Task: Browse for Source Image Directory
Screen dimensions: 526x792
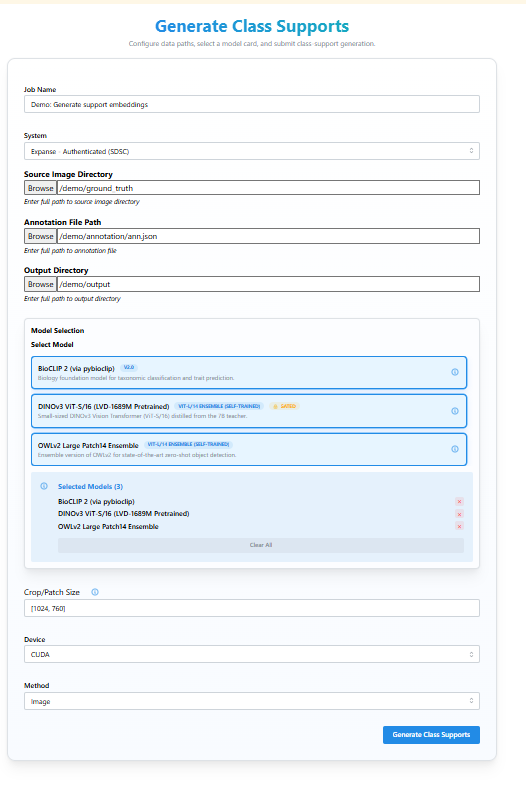Action: click(x=40, y=188)
